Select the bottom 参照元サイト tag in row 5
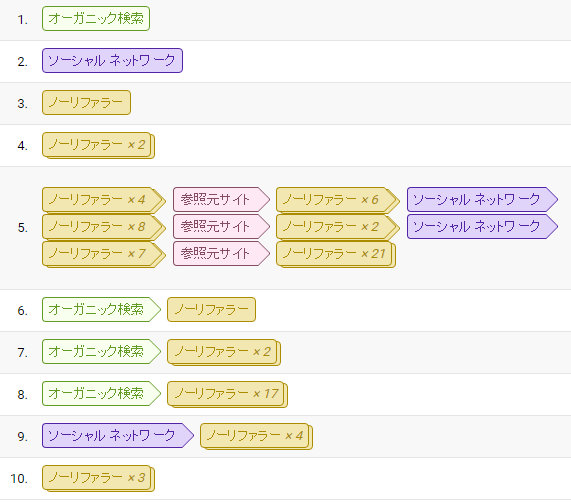 click(221, 253)
